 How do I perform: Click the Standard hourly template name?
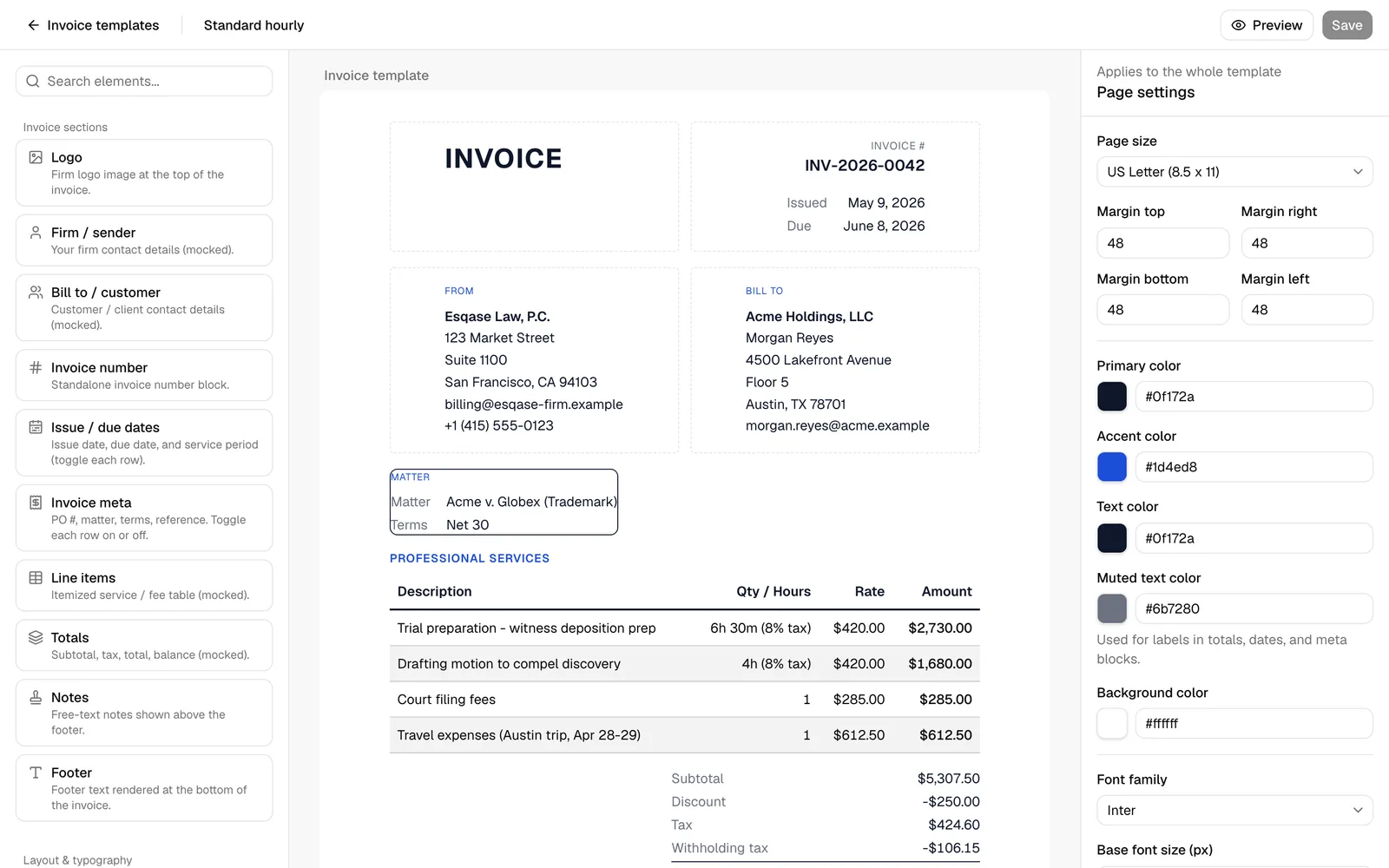point(253,25)
